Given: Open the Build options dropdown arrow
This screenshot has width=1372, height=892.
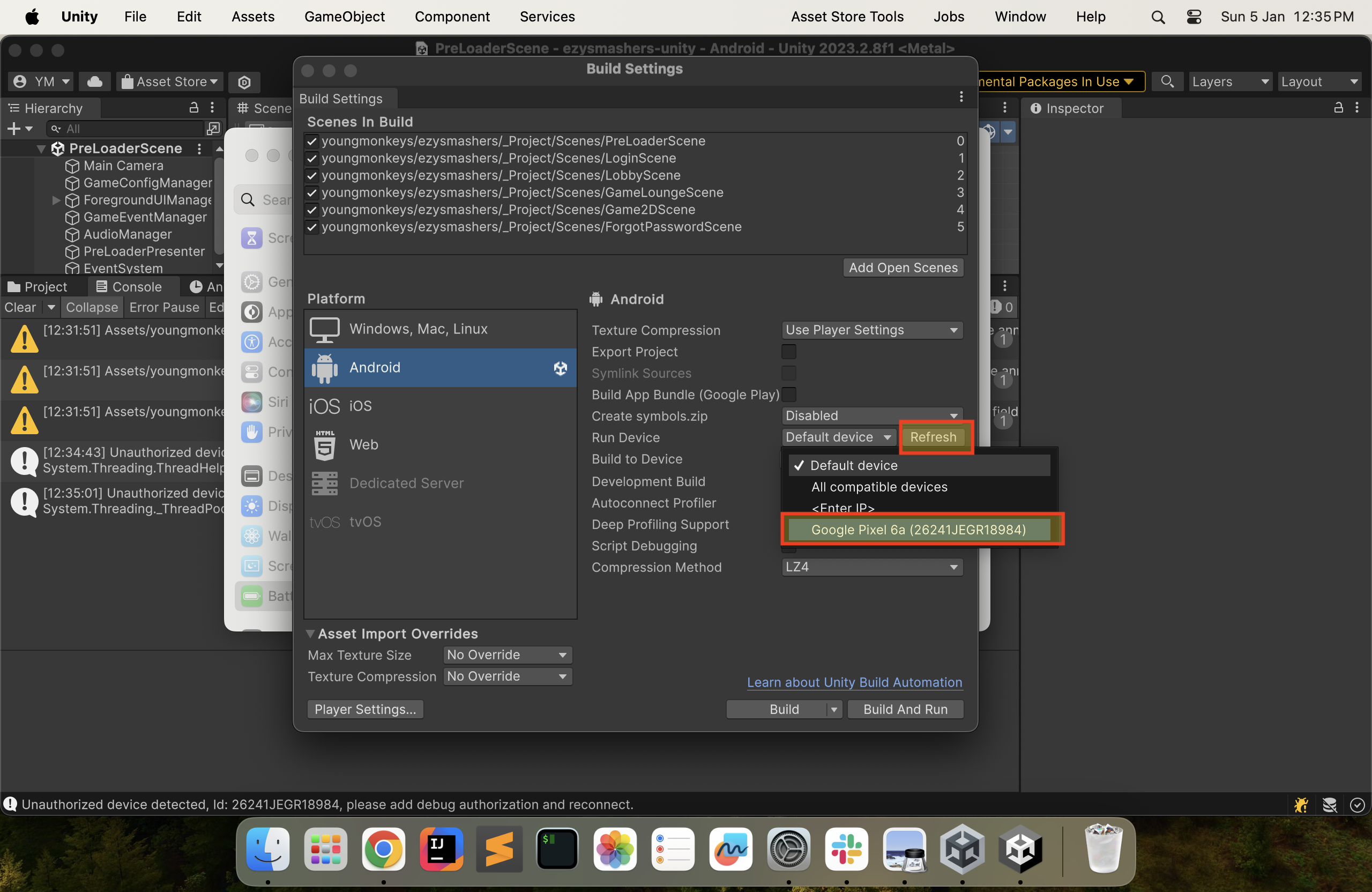Looking at the screenshot, I should click(x=834, y=710).
